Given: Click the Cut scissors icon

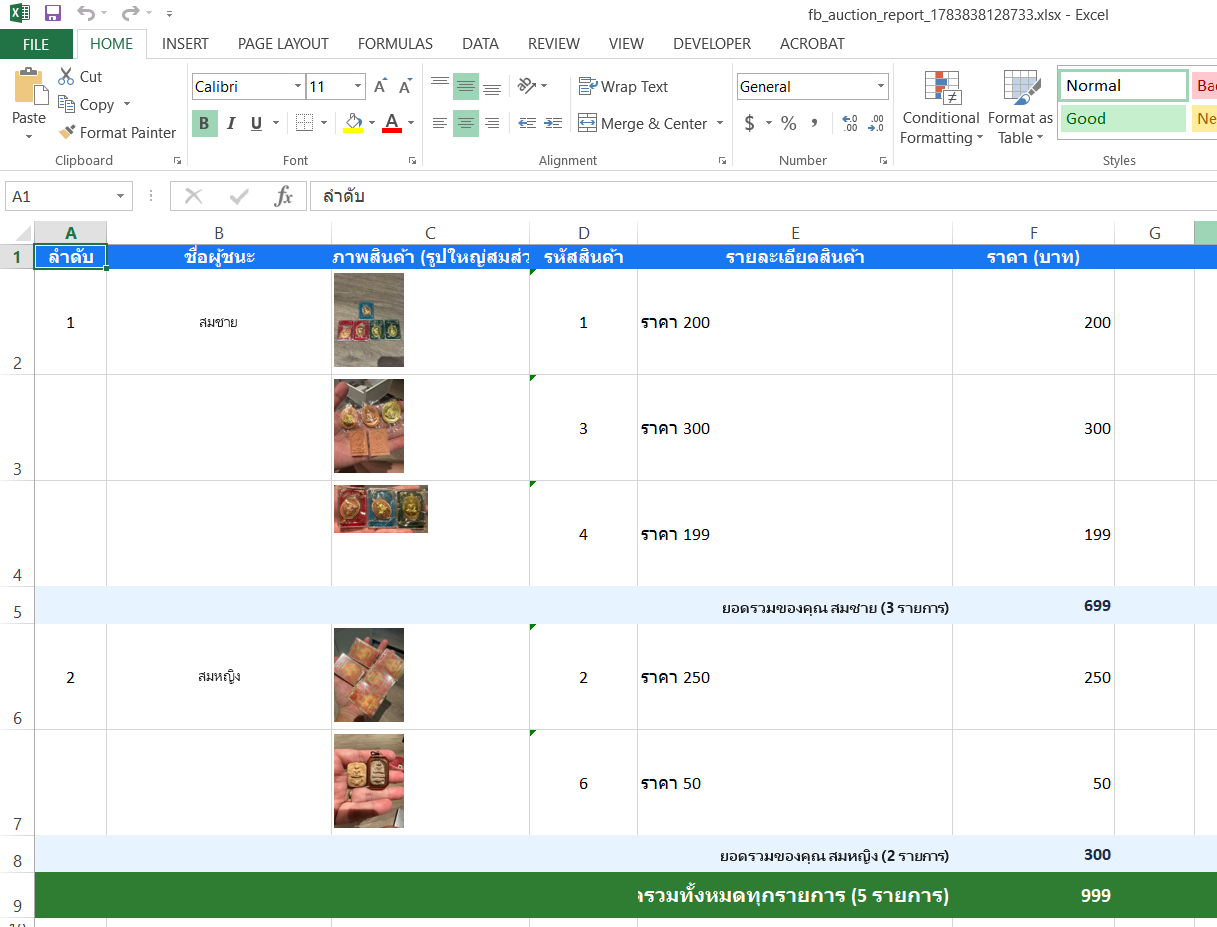Looking at the screenshot, I should pos(66,76).
